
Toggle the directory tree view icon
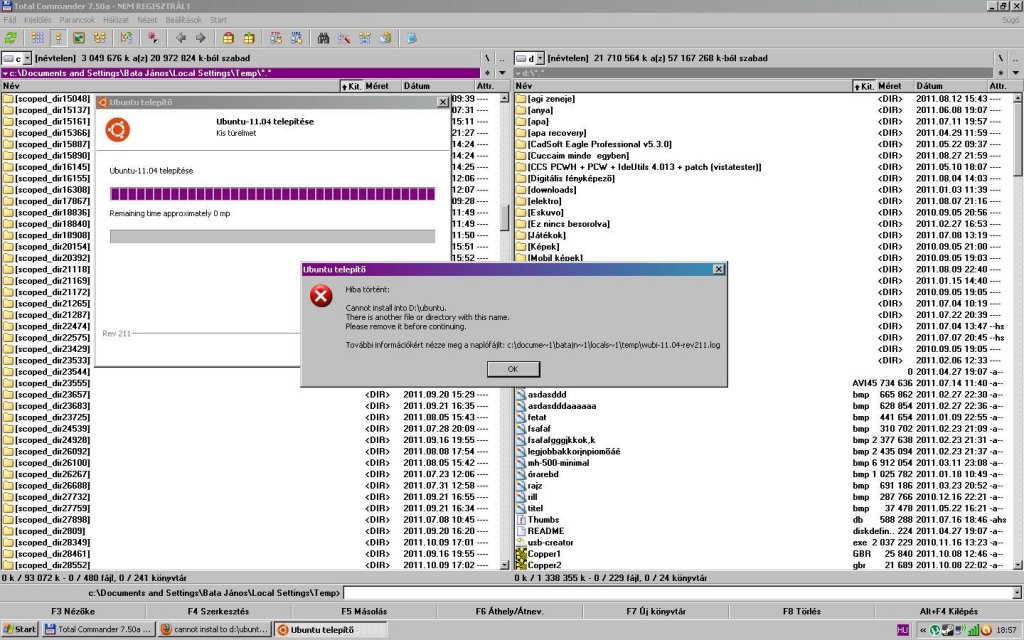click(100, 38)
